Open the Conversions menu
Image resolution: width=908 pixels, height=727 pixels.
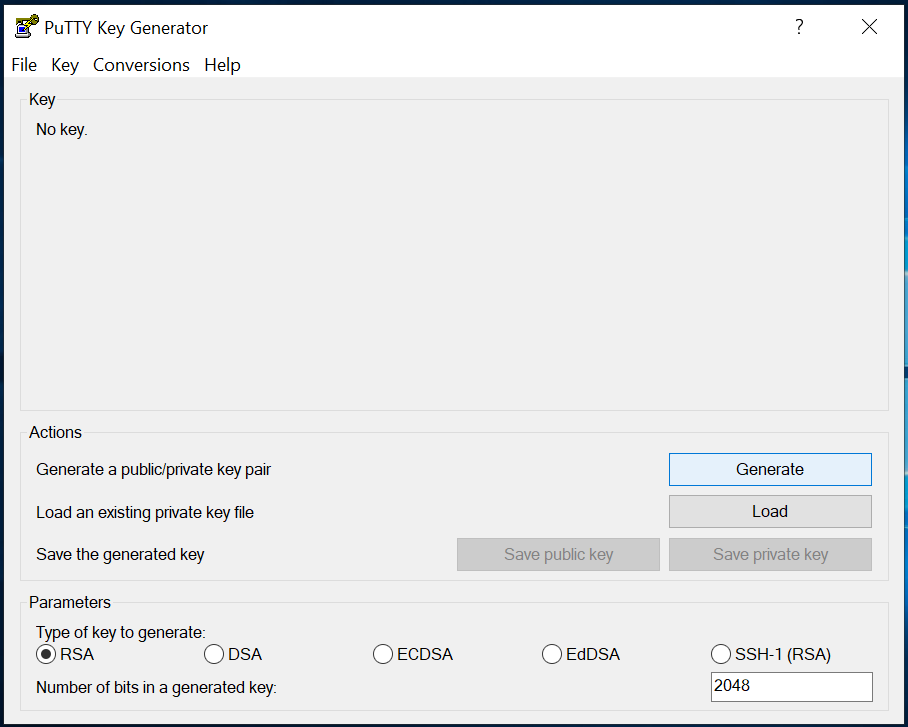coord(141,65)
